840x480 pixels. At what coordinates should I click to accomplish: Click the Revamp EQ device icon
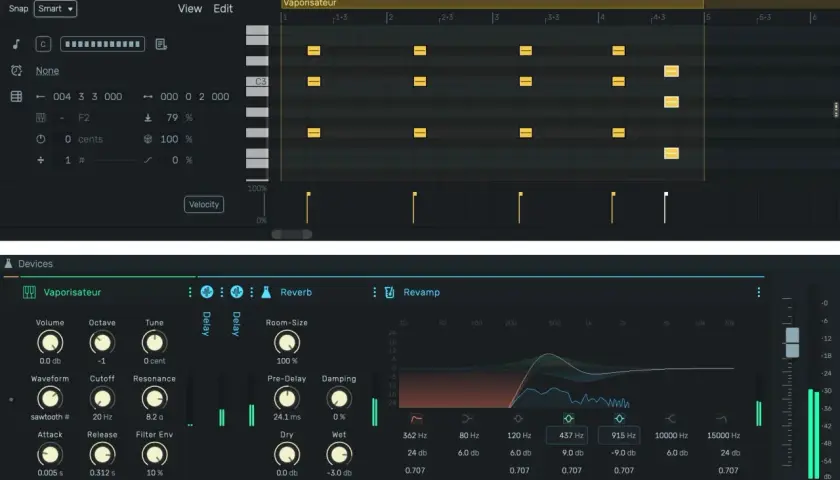point(389,292)
